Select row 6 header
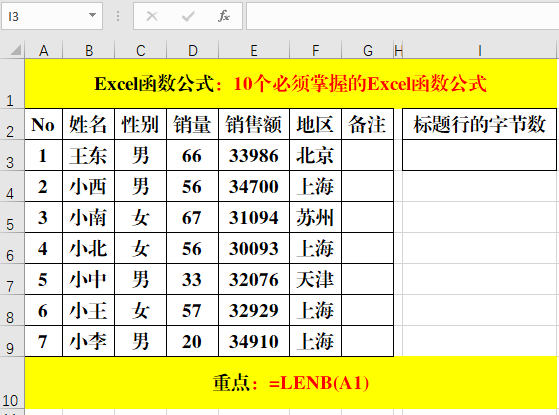 12,249
